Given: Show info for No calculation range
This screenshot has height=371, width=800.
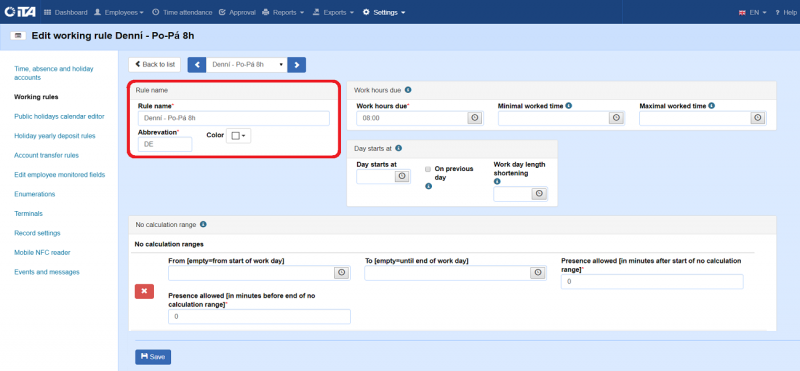Looking at the screenshot, I should point(203,225).
